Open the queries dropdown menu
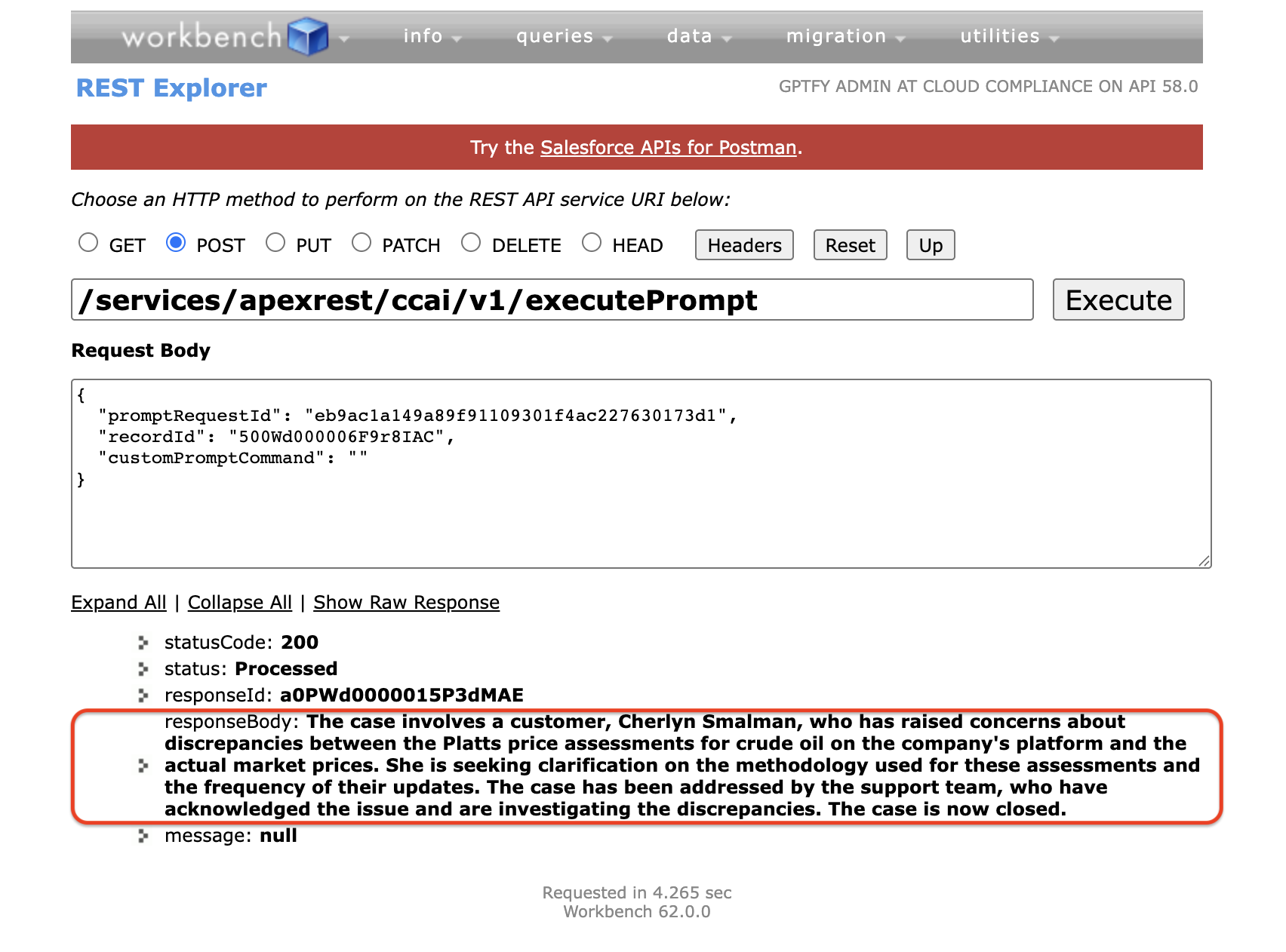1286x952 pixels. pos(562,36)
